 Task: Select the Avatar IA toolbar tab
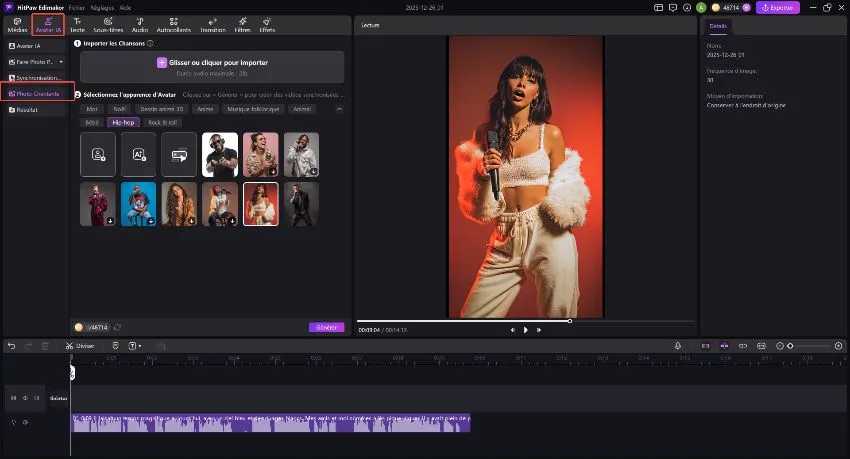[x=48, y=25]
